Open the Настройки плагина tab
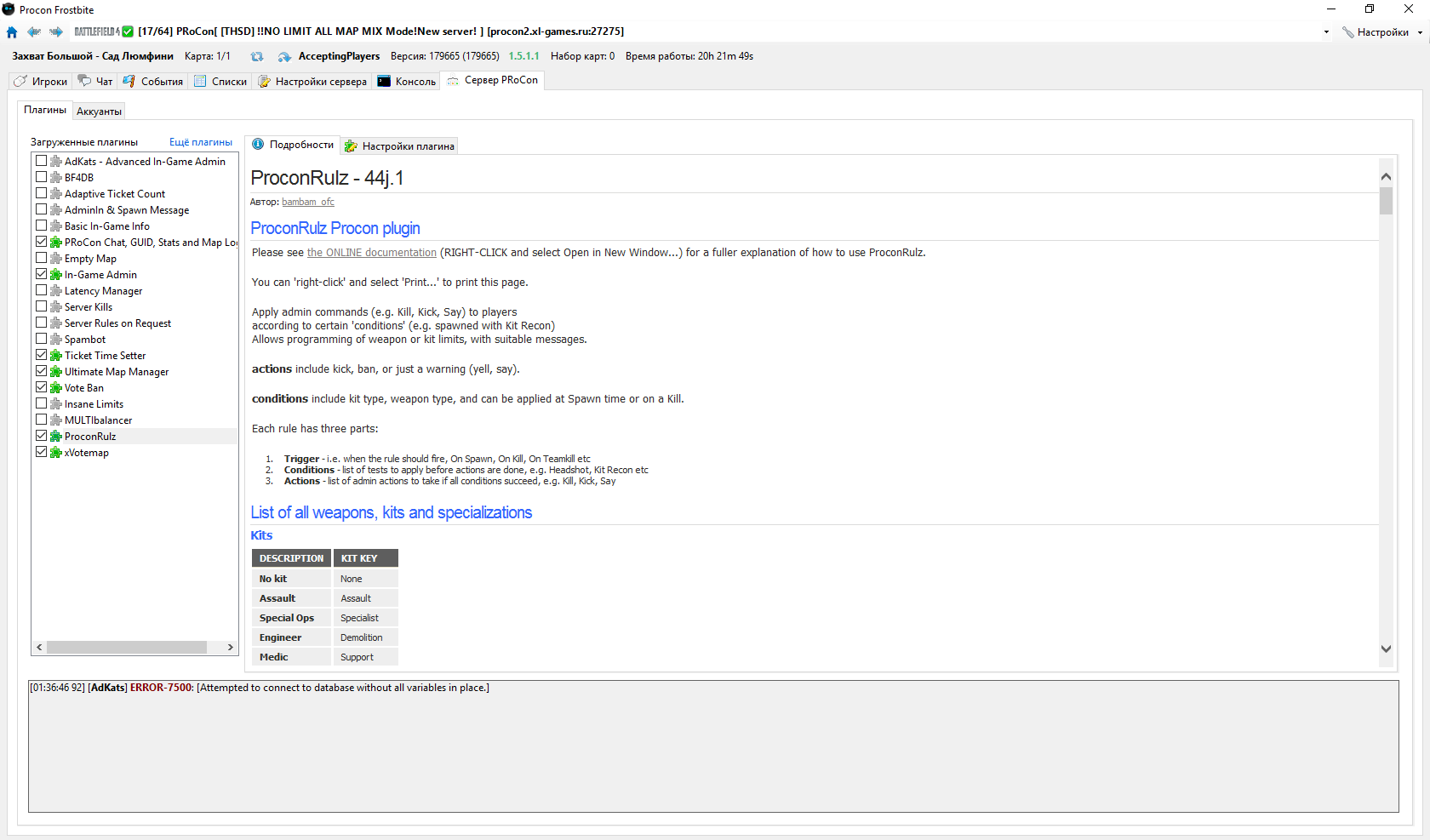 click(399, 146)
